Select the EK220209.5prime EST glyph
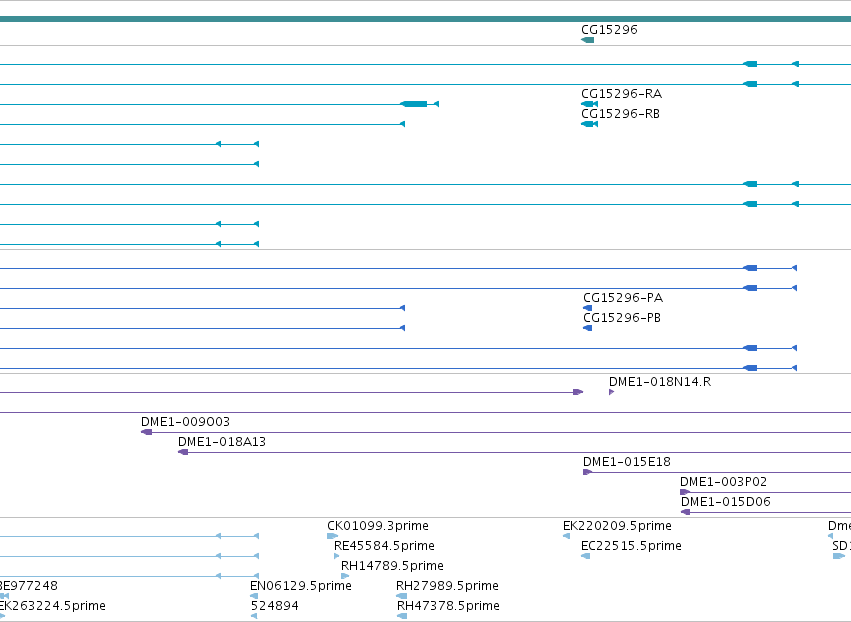This screenshot has height=622, width=851. [x=567, y=536]
